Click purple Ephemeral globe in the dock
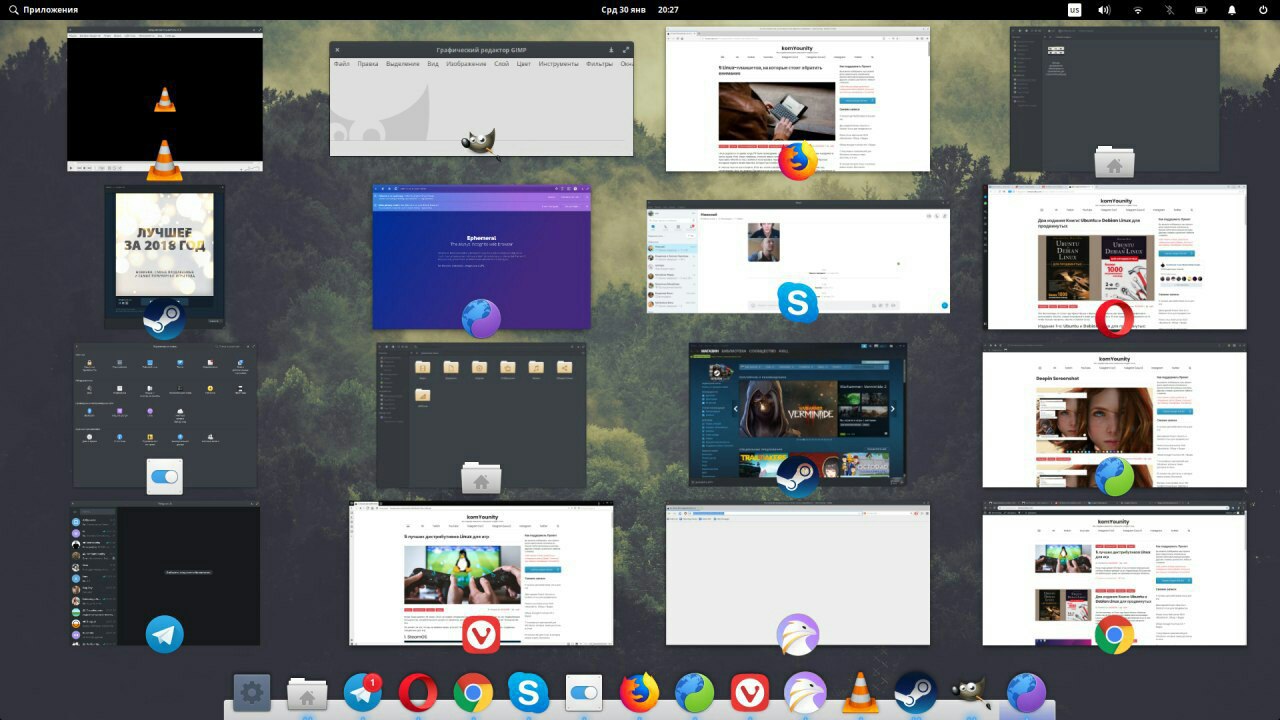Viewport: 1280px width, 720px height. [x=1026, y=692]
